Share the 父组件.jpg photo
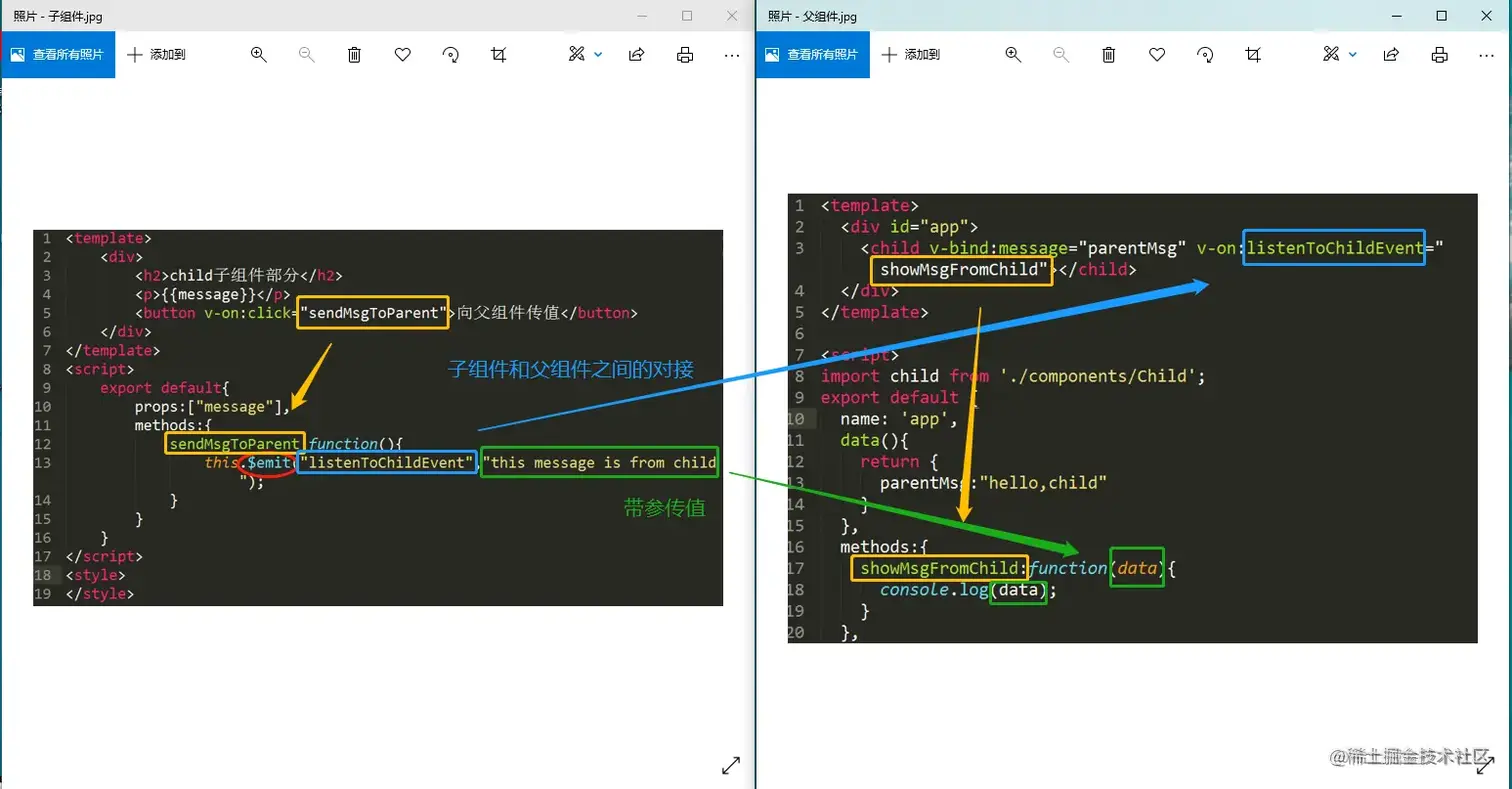 pos(1391,55)
